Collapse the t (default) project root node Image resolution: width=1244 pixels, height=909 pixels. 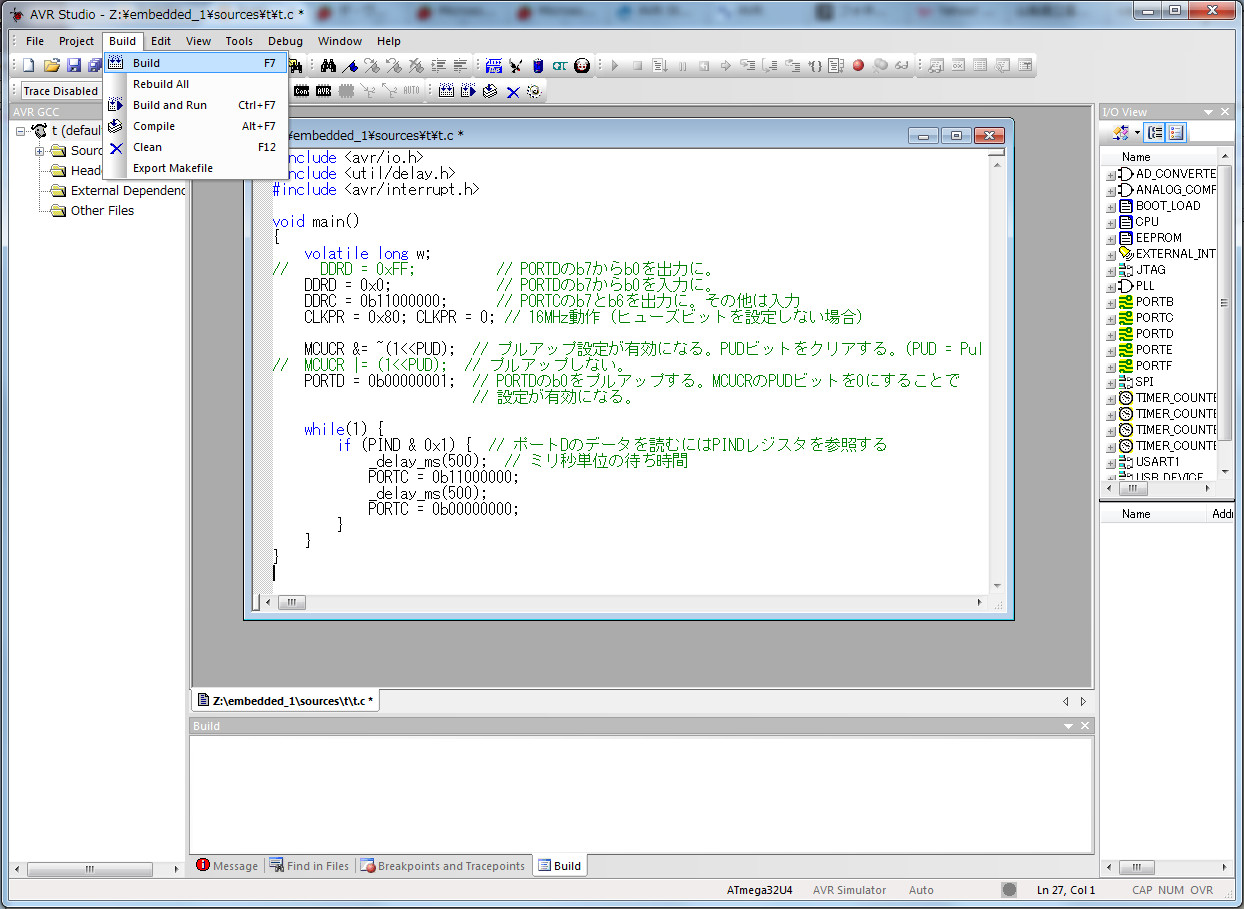[x=21, y=131]
